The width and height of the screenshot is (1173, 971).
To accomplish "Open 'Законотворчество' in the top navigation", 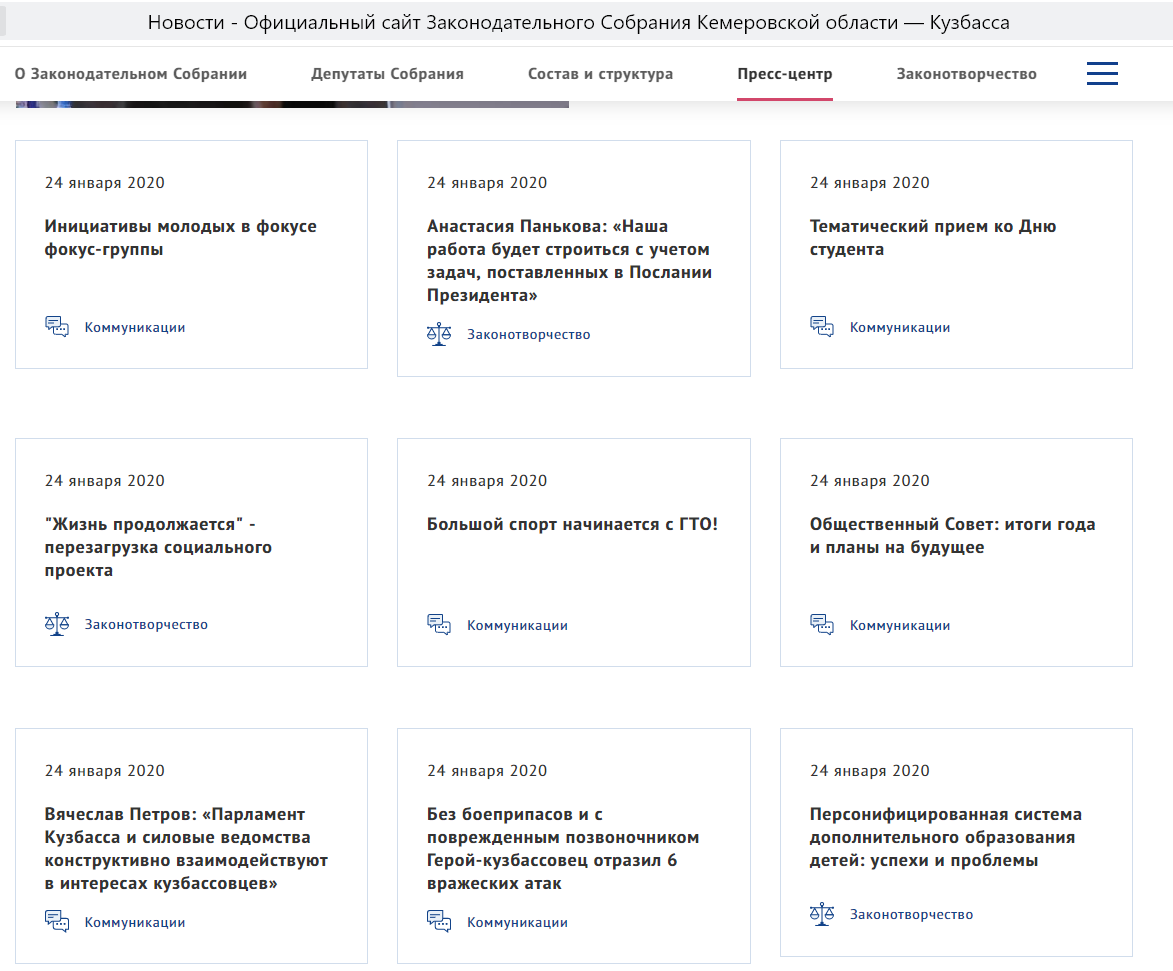I will pos(967,74).
